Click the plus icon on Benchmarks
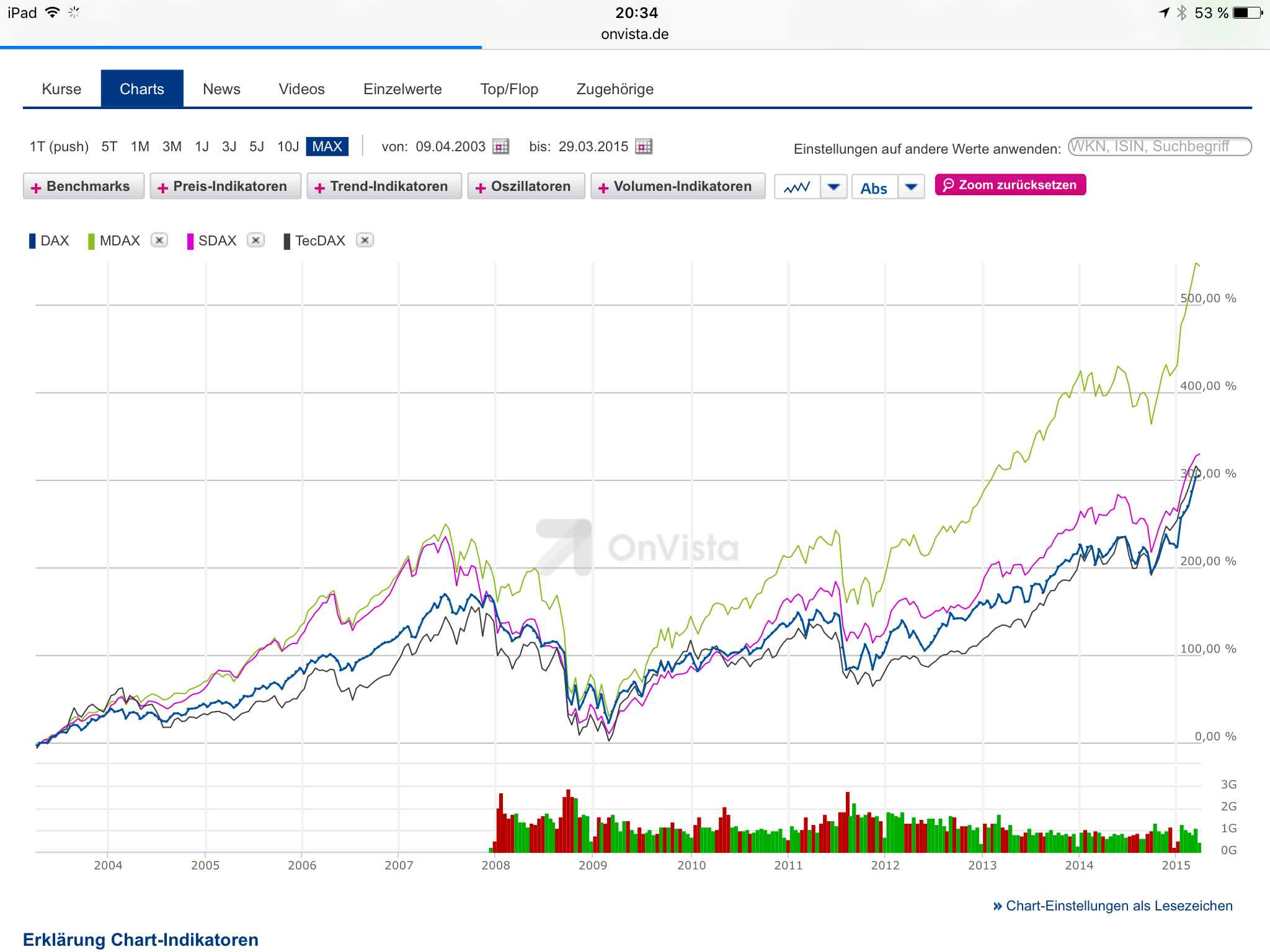Image resolution: width=1270 pixels, height=952 pixels. coord(36,187)
